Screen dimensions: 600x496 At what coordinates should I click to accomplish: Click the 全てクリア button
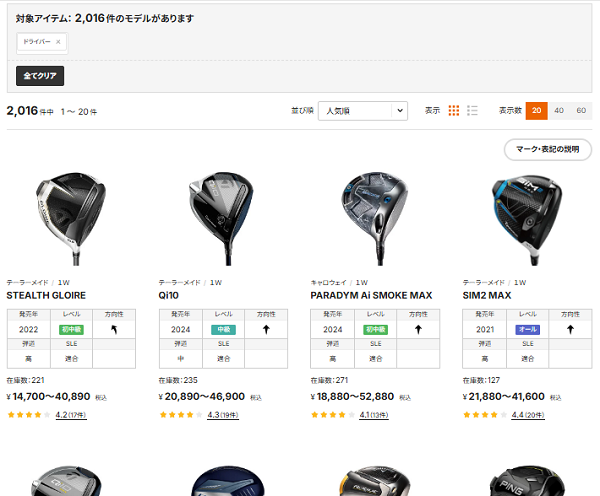(40, 76)
